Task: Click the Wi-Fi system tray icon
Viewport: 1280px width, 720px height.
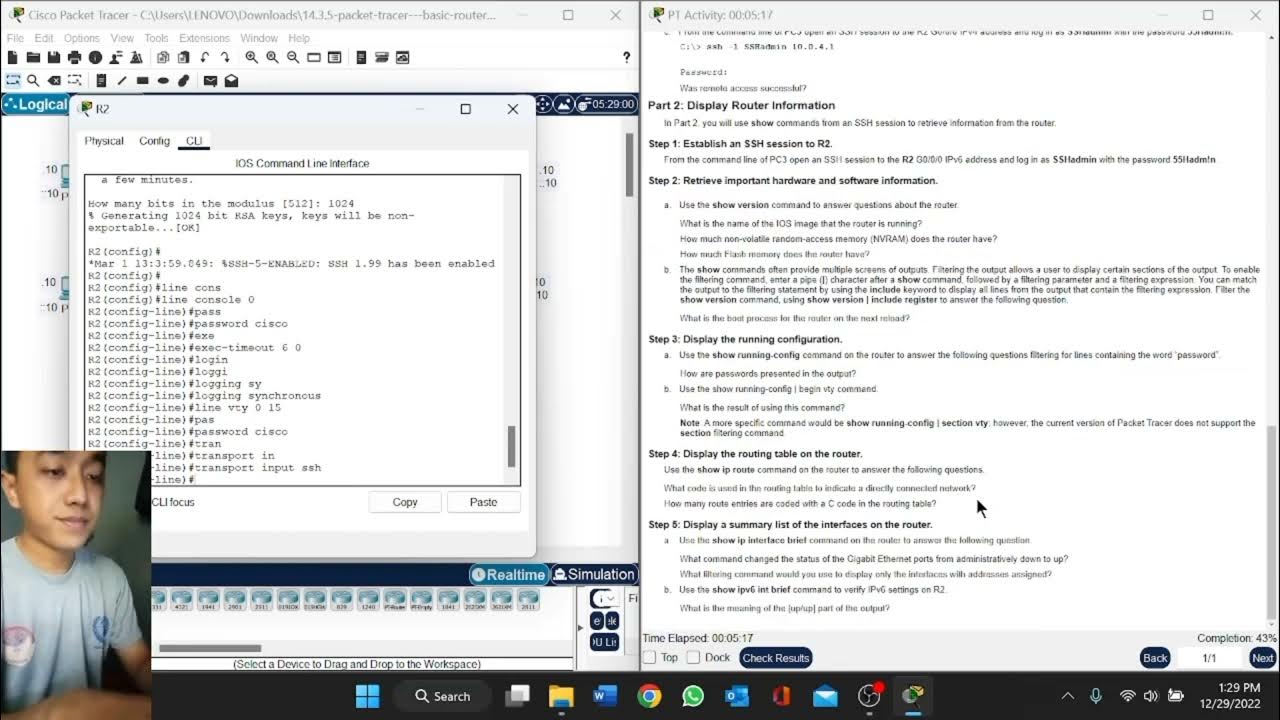Action: [x=1128, y=696]
